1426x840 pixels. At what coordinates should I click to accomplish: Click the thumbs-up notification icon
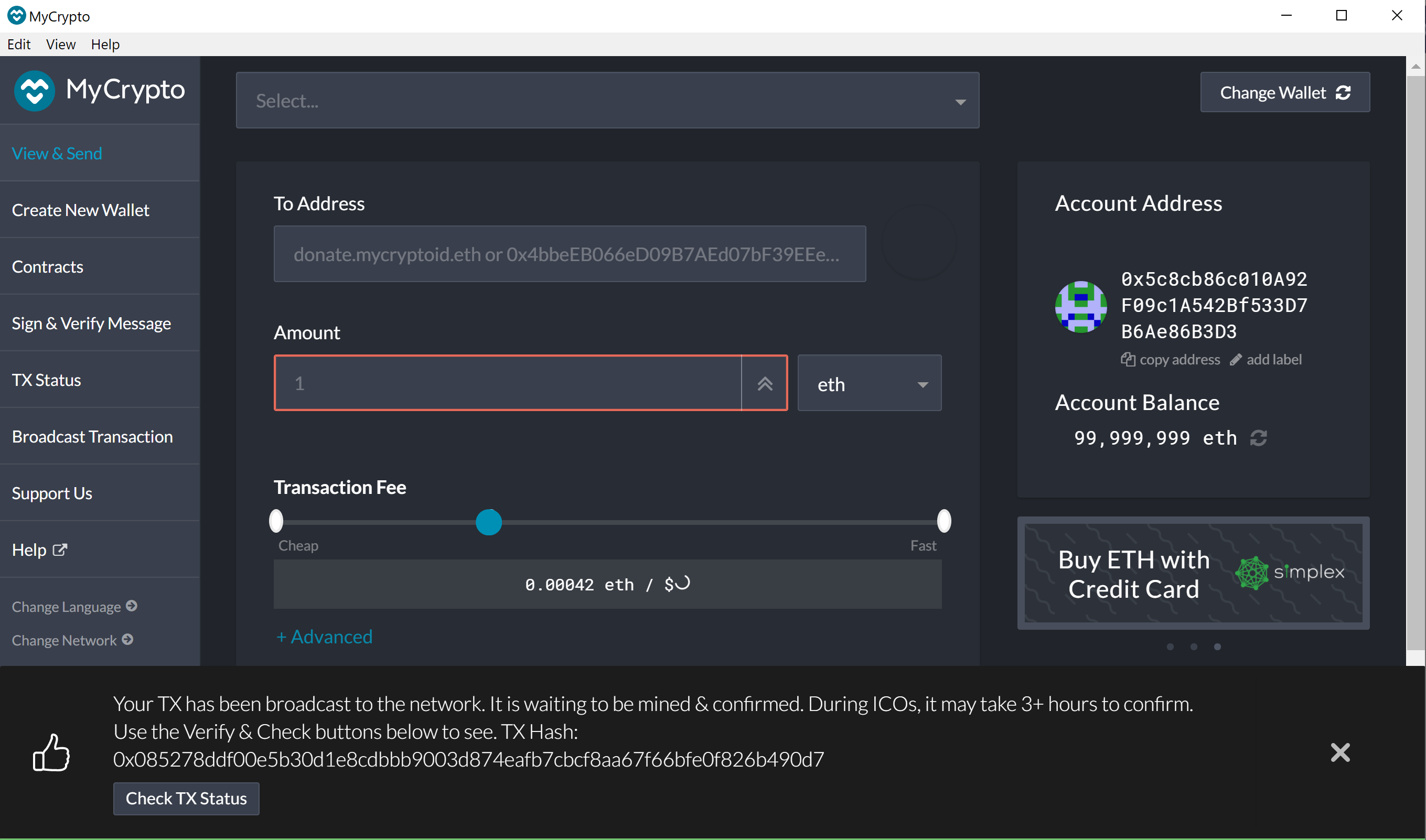(x=51, y=752)
